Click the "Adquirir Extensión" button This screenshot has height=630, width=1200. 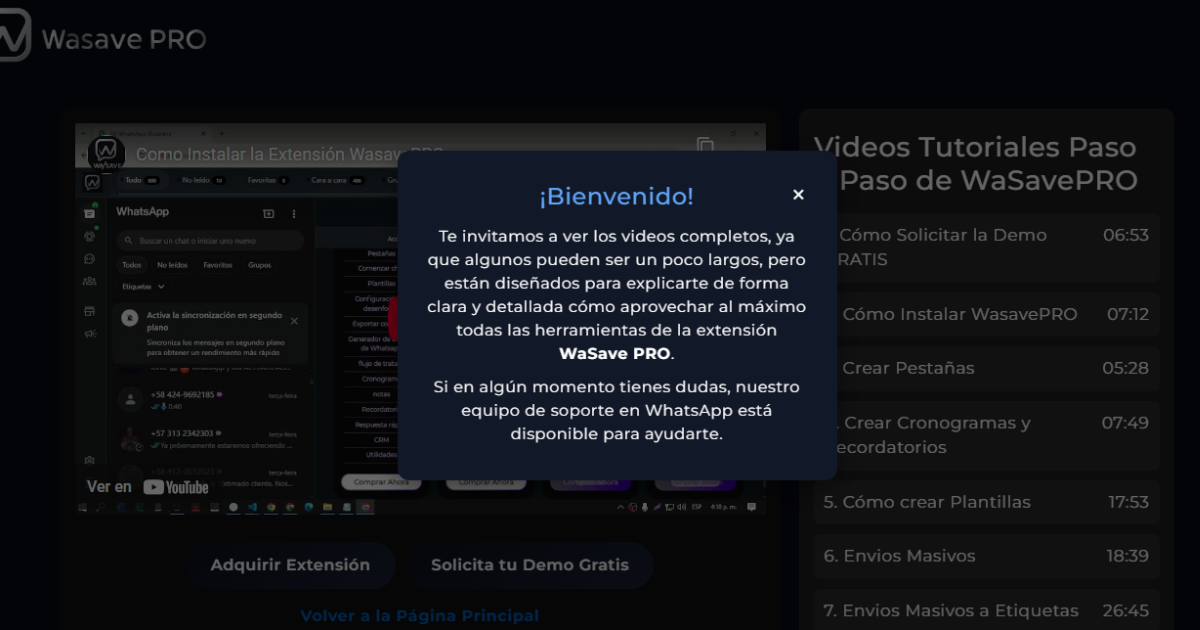click(x=293, y=565)
